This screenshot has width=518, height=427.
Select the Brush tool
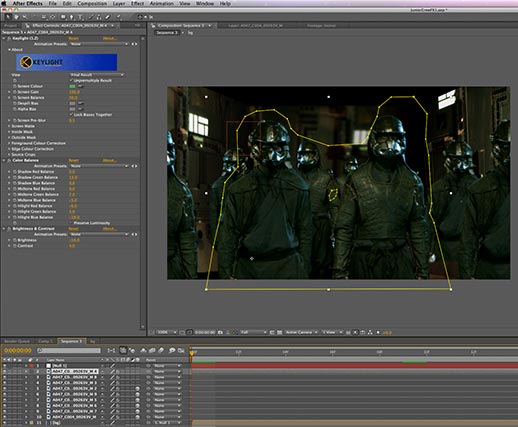click(91, 17)
